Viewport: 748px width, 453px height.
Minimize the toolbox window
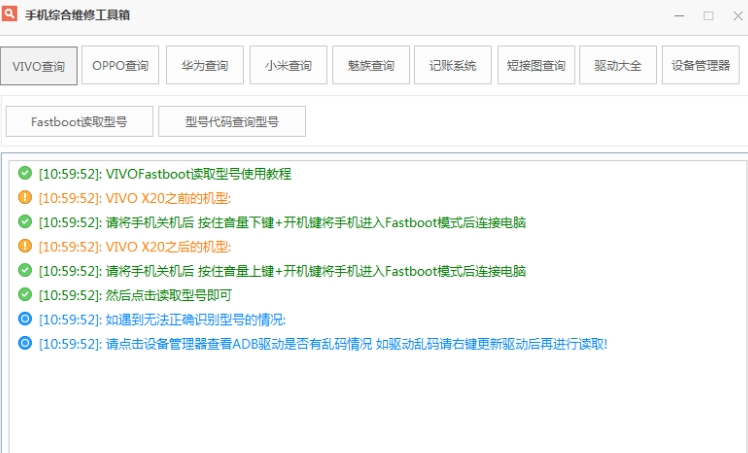click(x=679, y=16)
